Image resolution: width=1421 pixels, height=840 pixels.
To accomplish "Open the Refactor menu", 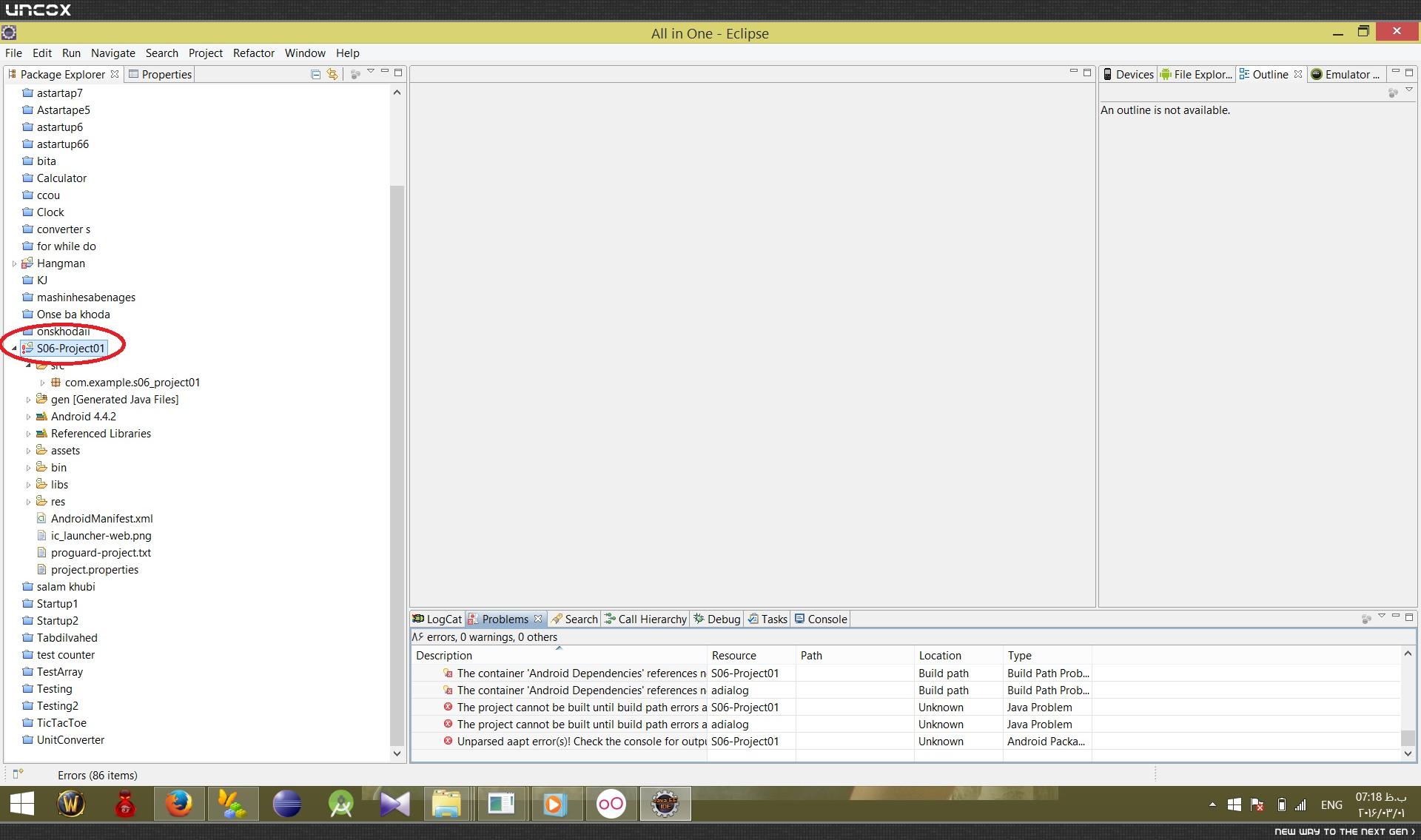I will click(254, 53).
